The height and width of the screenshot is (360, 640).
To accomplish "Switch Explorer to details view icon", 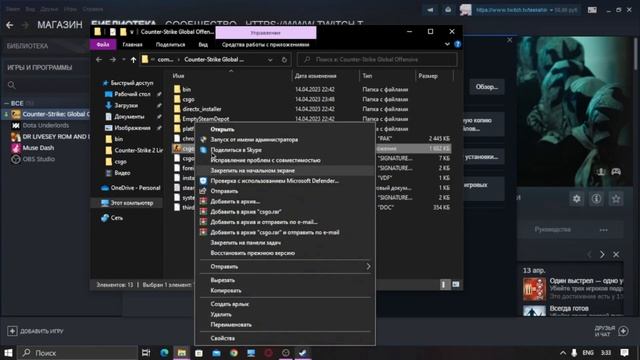I will 444,284.
